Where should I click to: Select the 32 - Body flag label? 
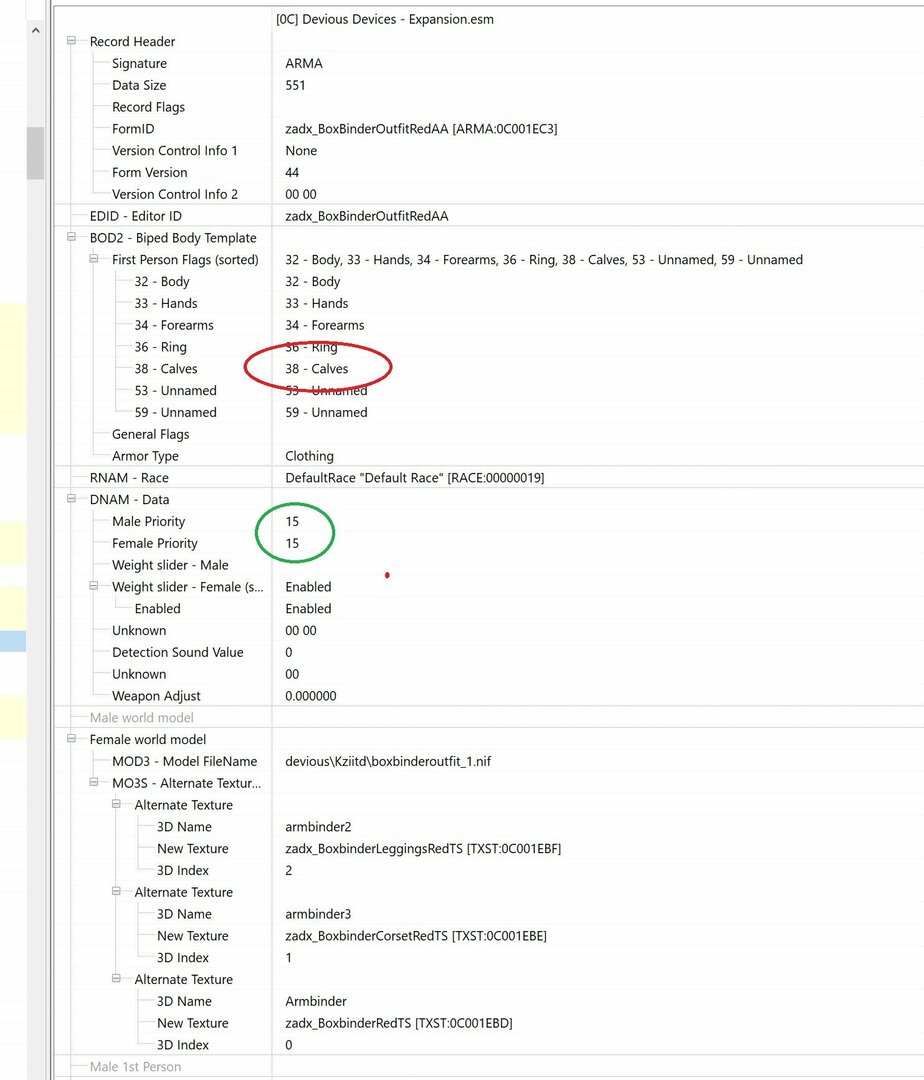(x=162, y=282)
